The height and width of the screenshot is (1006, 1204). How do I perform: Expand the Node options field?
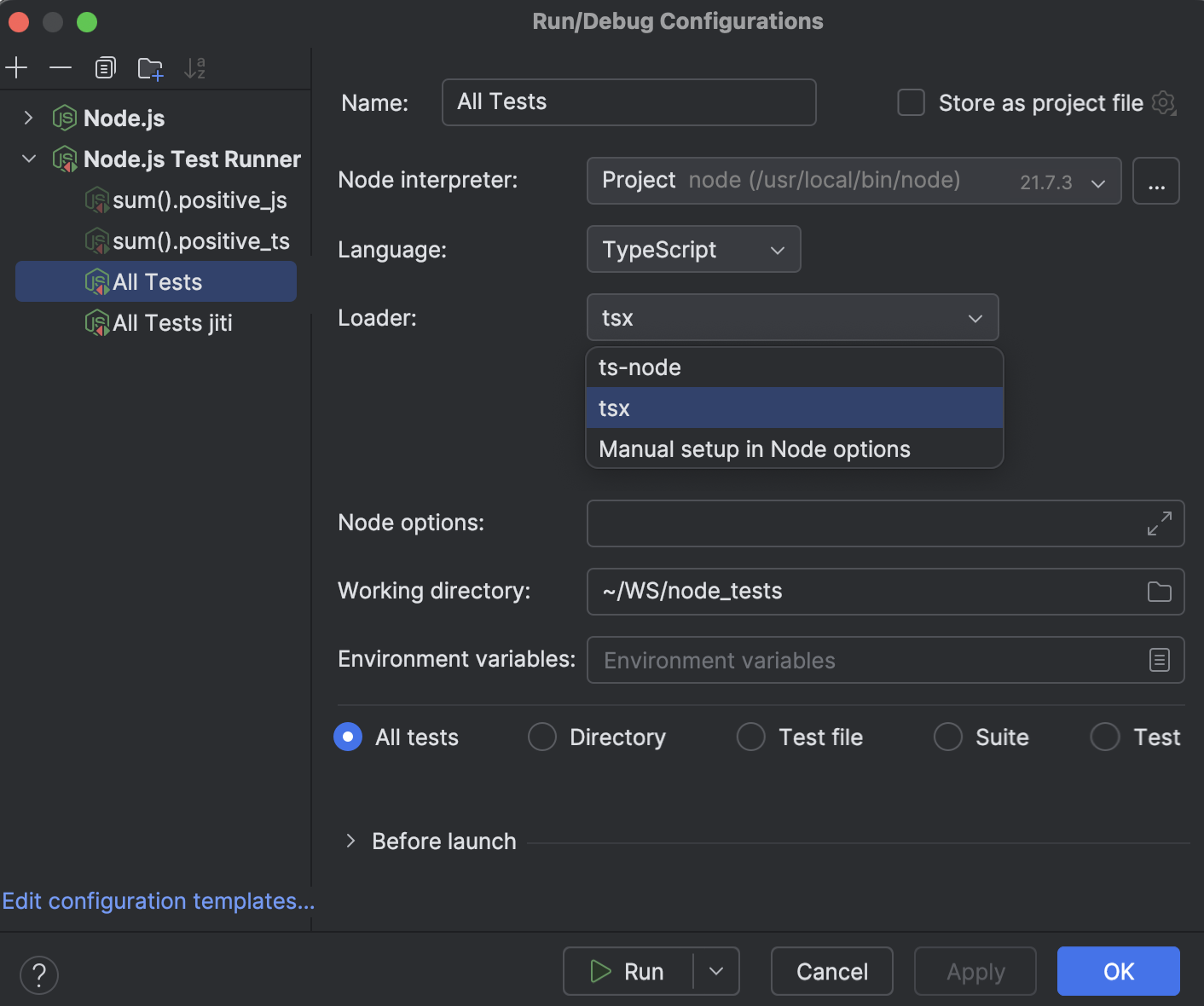click(1159, 523)
